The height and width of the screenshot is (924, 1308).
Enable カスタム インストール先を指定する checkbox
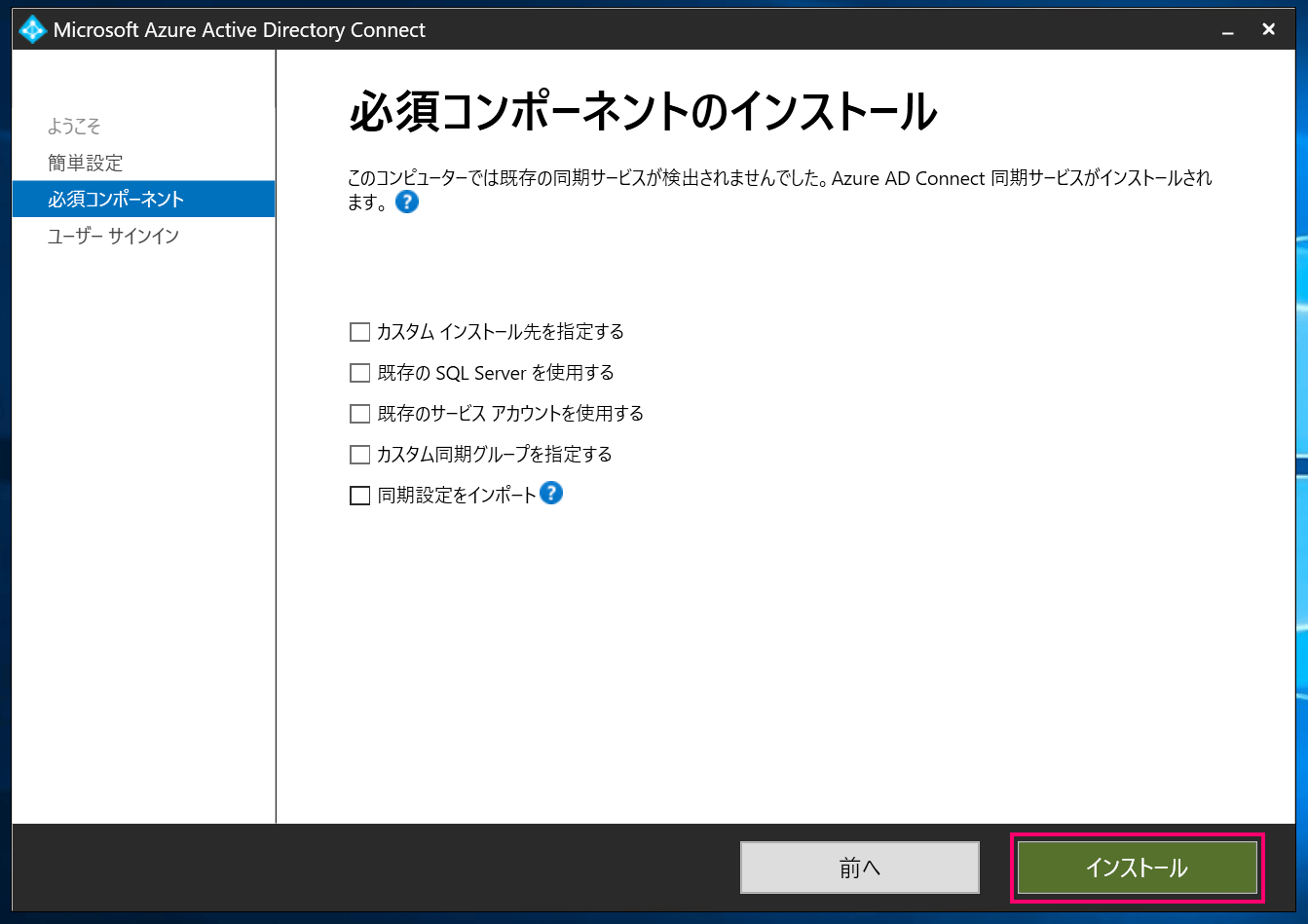359,332
